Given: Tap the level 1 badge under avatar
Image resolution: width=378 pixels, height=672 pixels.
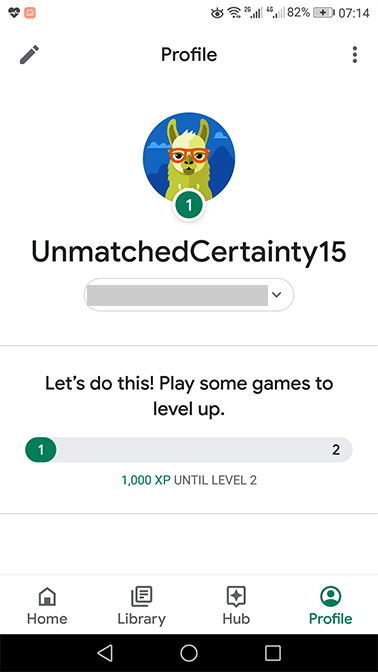Looking at the screenshot, I should pyautogui.click(x=189, y=205).
